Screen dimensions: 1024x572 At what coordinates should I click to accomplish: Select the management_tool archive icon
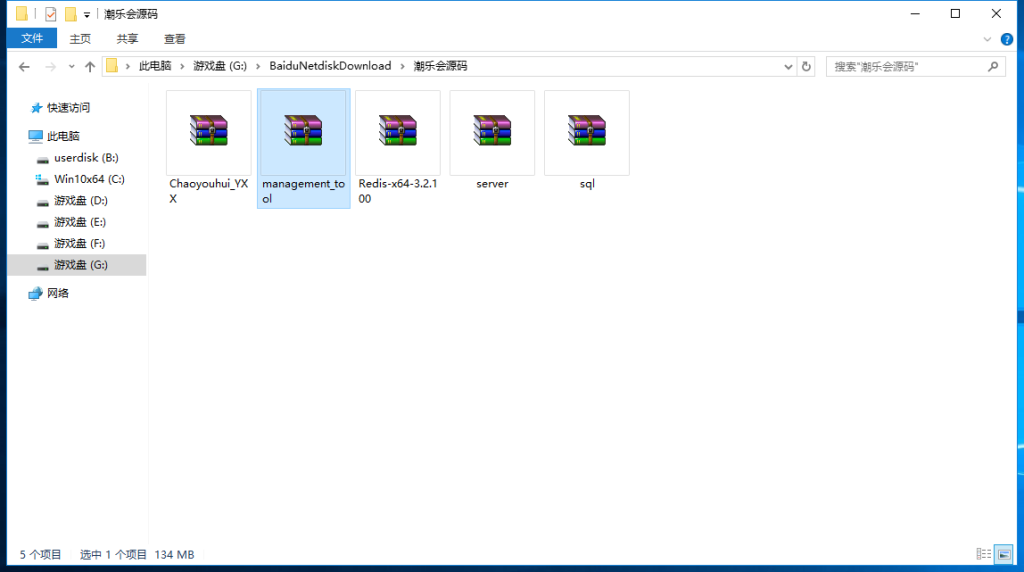pos(303,131)
